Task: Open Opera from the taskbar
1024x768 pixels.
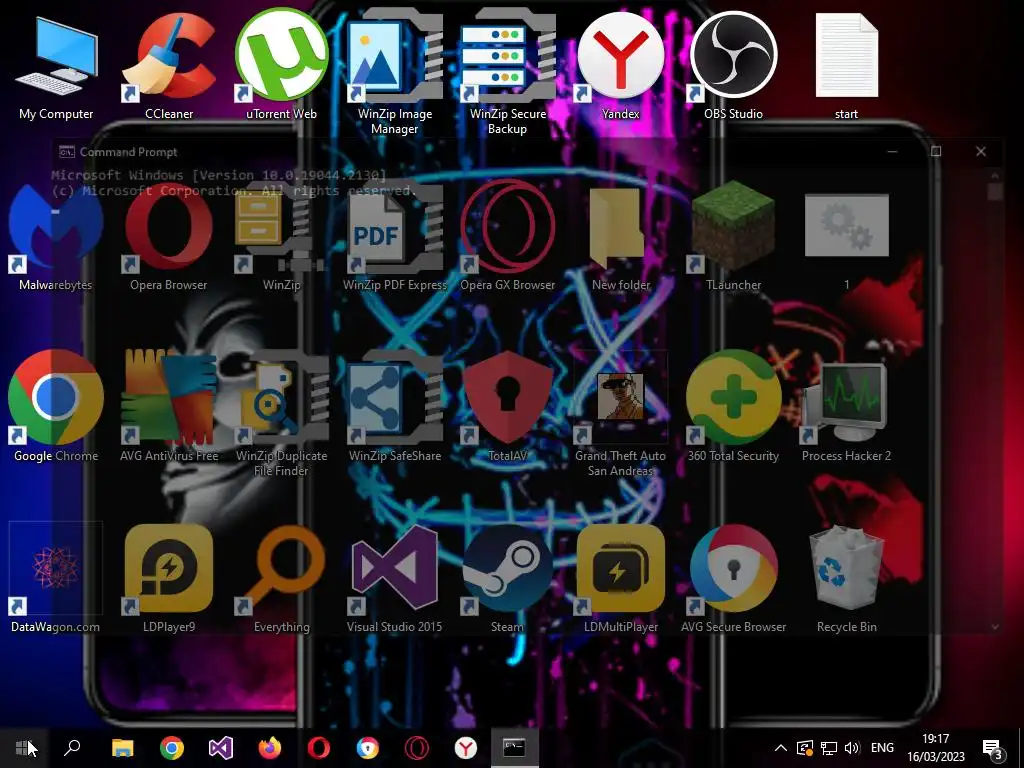Action: [319, 748]
